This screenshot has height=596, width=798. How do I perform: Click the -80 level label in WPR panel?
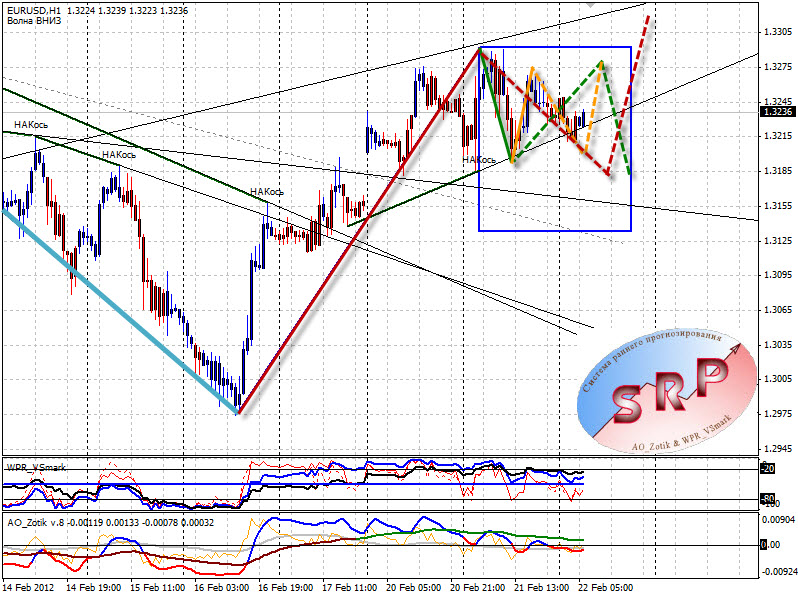(768, 498)
